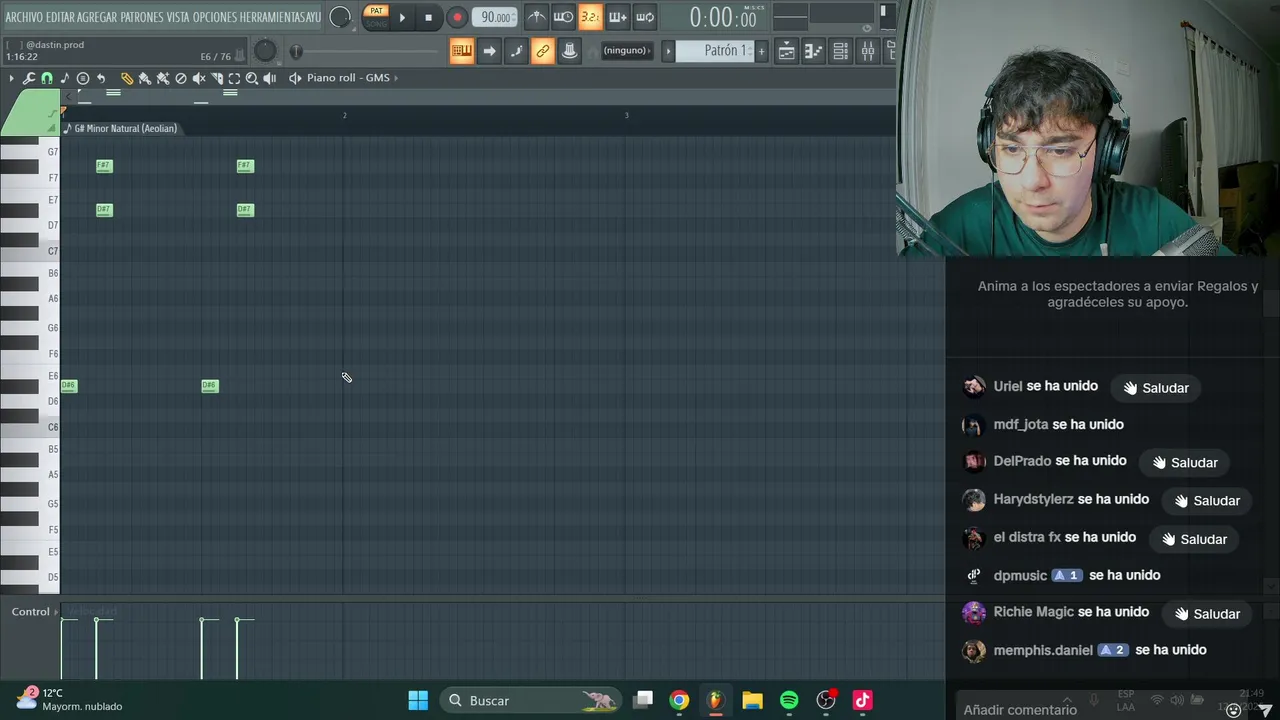The width and height of the screenshot is (1280, 720).
Task: Select the Draw pencil tool
Action: coord(127,78)
